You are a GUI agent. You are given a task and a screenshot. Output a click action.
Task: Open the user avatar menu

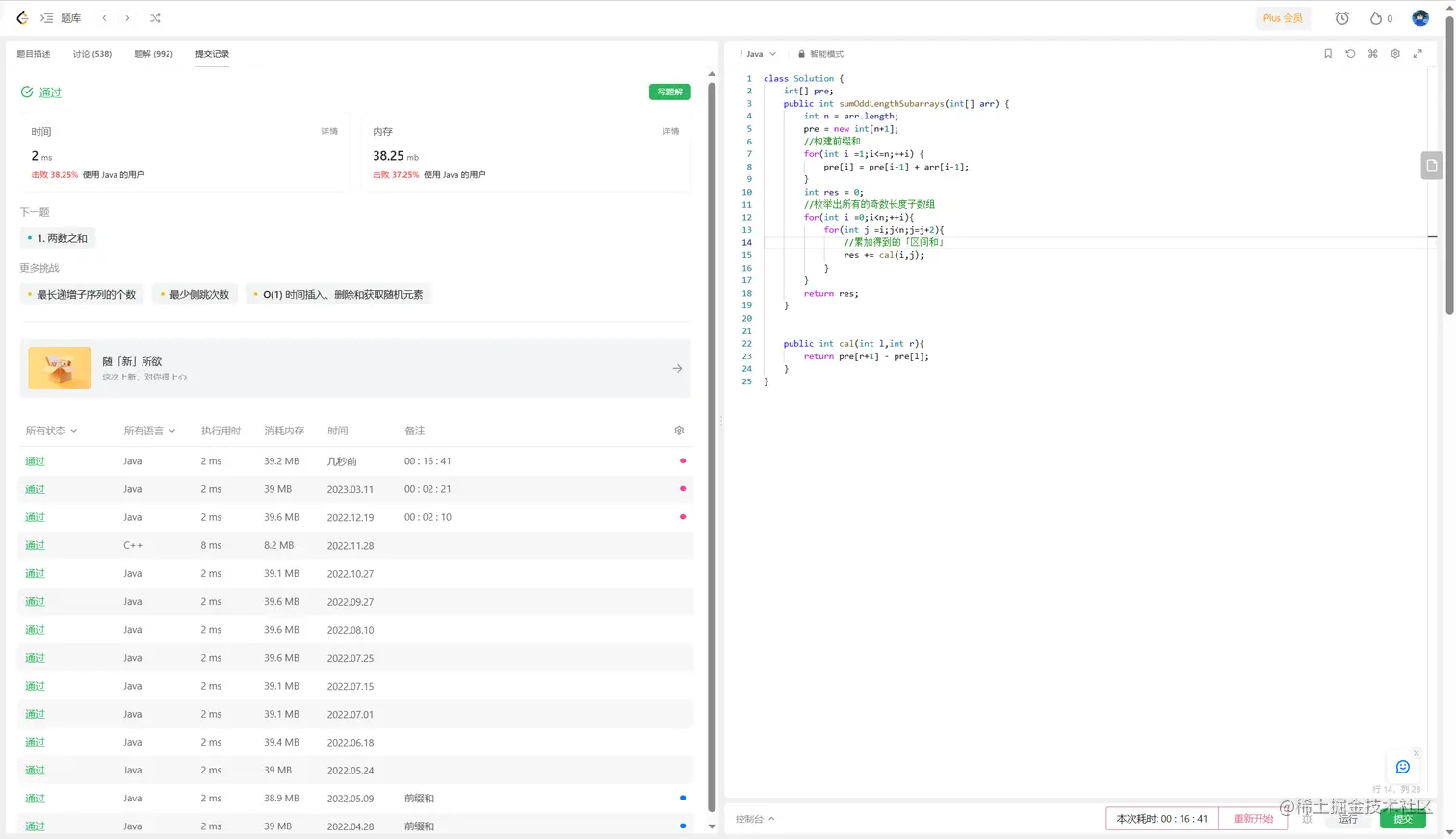1420,18
